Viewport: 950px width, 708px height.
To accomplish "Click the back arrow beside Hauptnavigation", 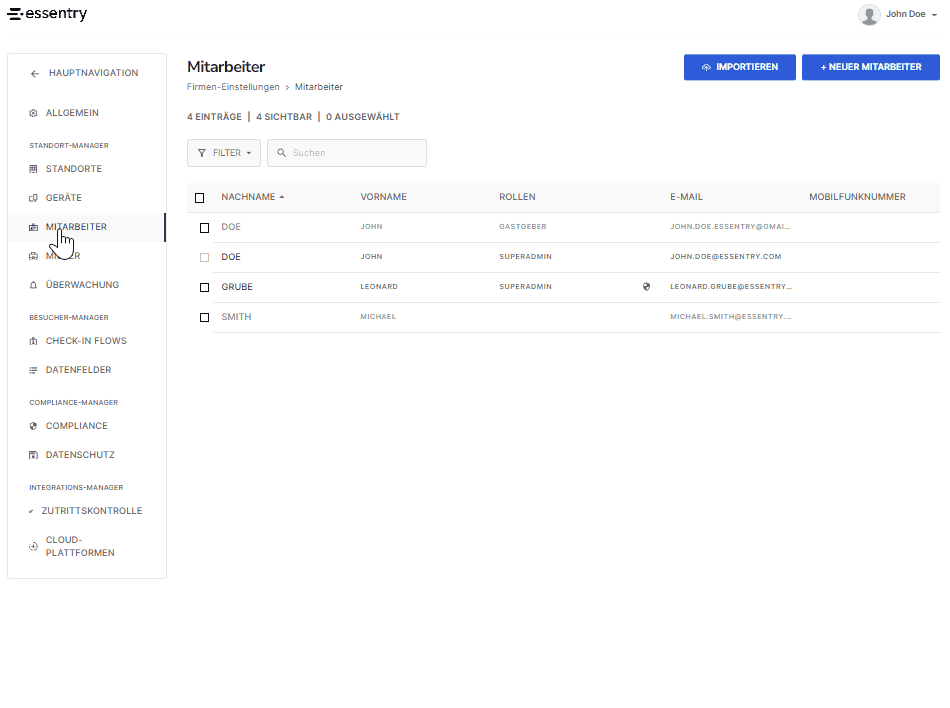I will [35, 73].
